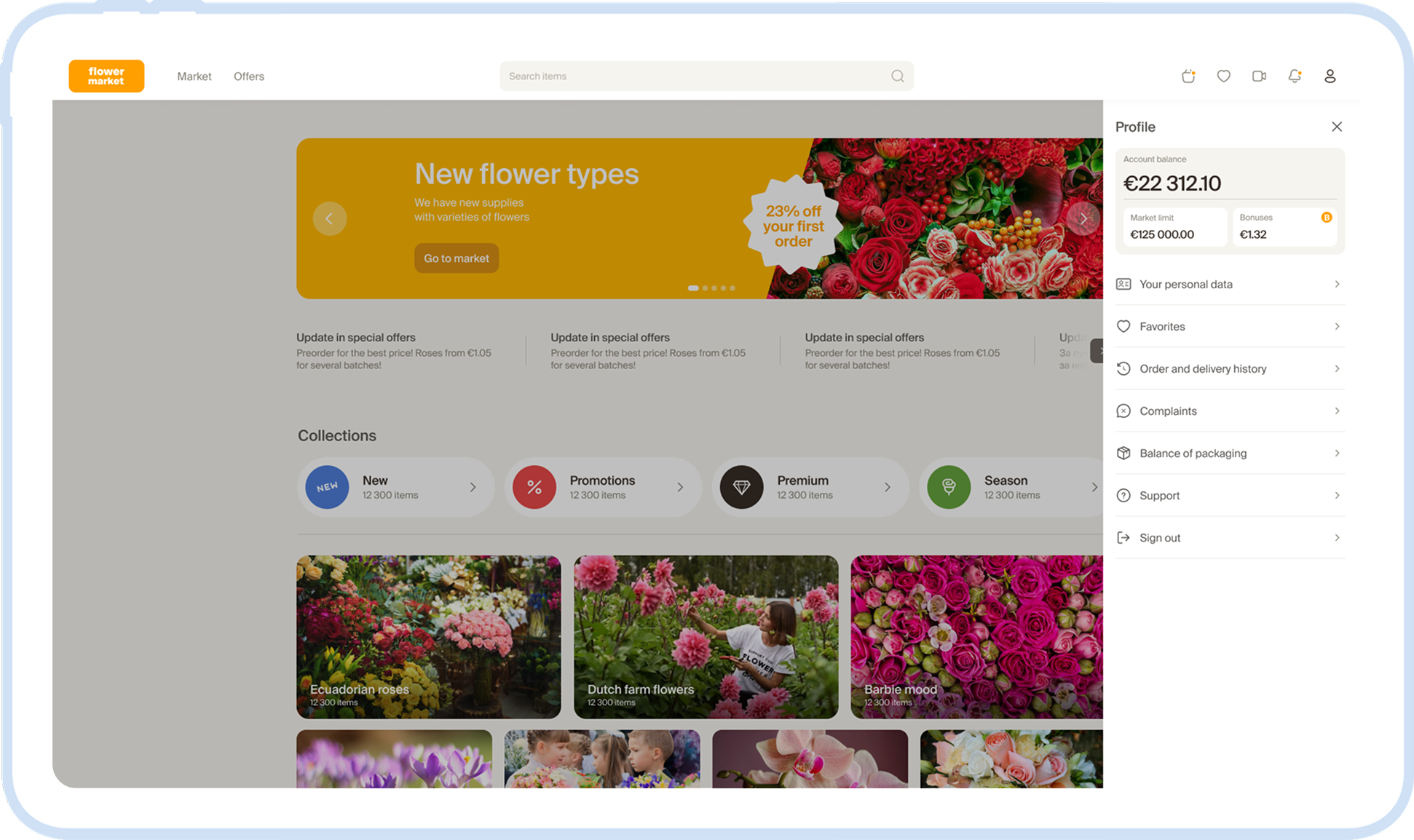This screenshot has width=1414, height=840.
Task: Click the profile person icon in the header
Action: coord(1330,76)
